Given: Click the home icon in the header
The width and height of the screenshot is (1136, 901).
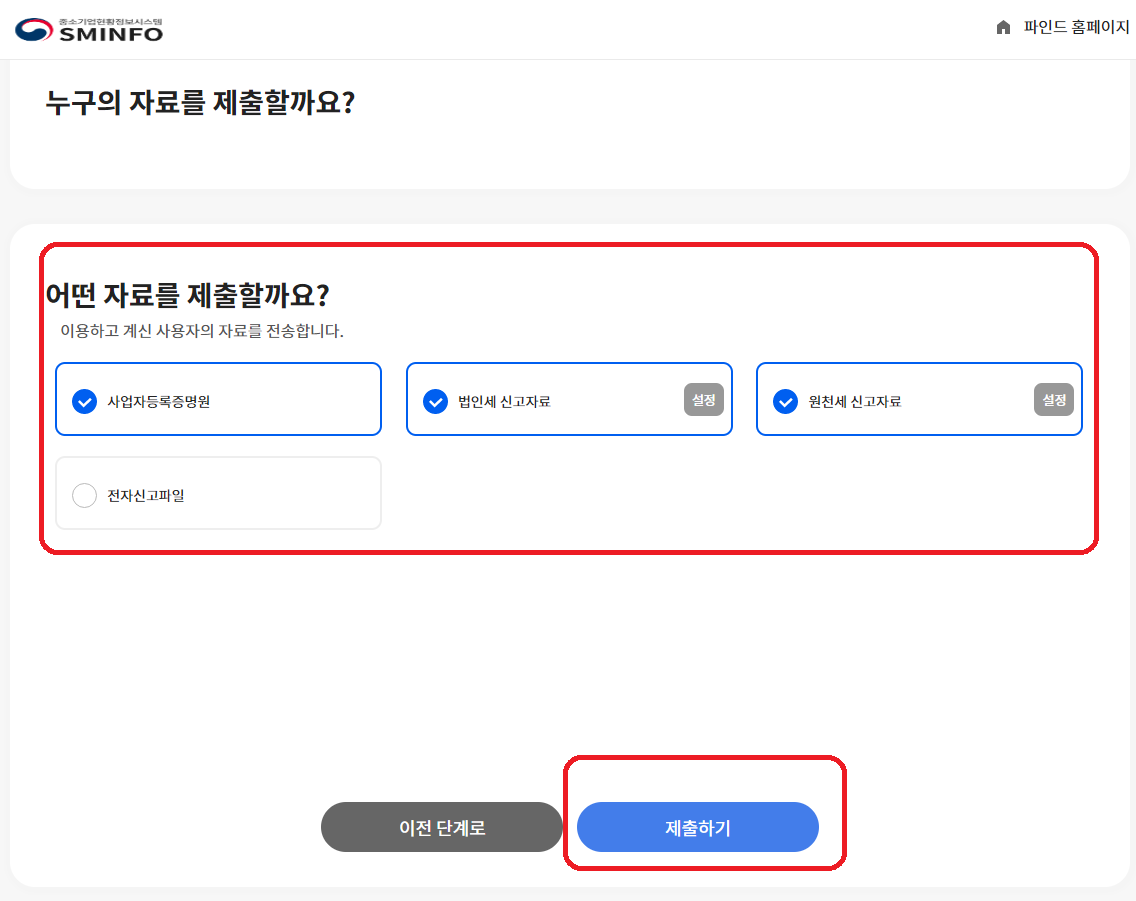Looking at the screenshot, I should point(1003,28).
